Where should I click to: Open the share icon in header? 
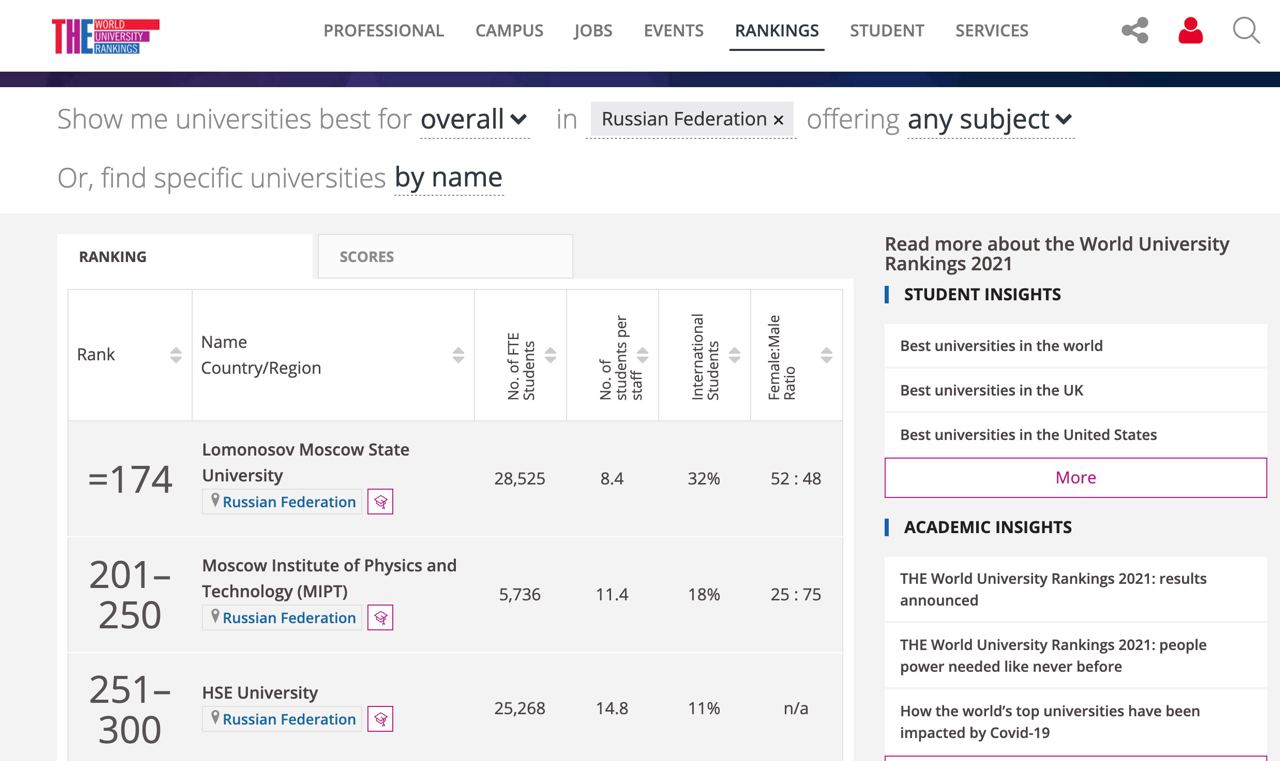[x=1135, y=31]
